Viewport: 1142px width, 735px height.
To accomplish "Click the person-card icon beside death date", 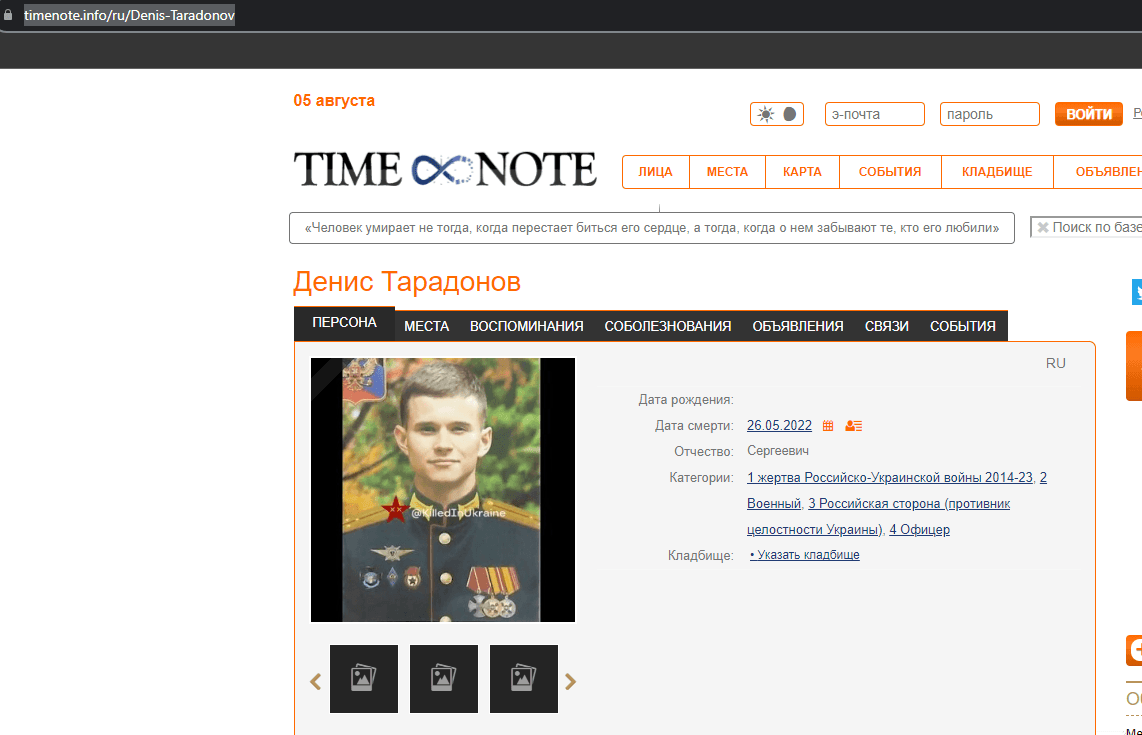I will tap(854, 425).
